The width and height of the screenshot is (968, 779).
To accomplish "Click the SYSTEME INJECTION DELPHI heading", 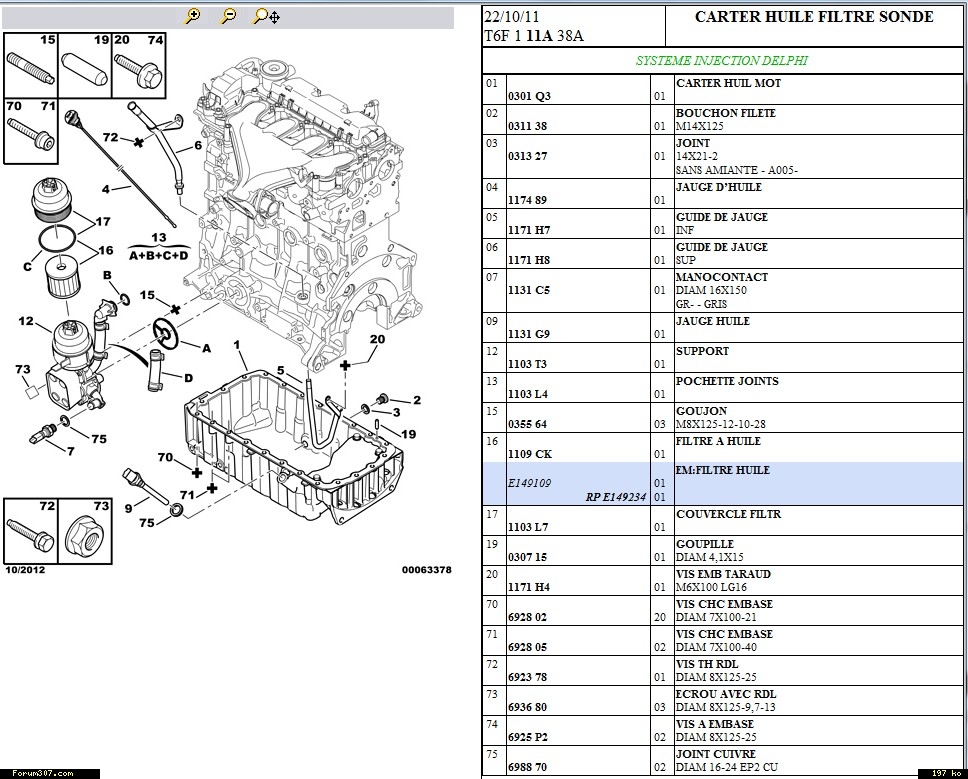I will (x=722, y=60).
